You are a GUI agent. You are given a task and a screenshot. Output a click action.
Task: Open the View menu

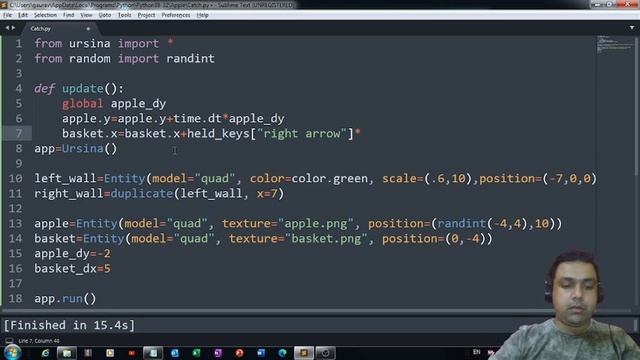(x=86, y=15)
